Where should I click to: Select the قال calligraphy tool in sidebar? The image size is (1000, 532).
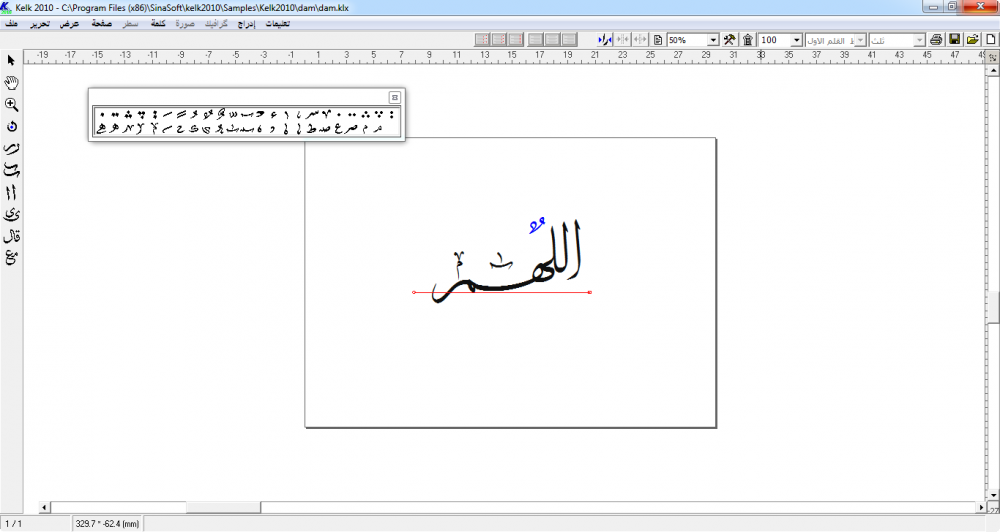tap(12, 237)
